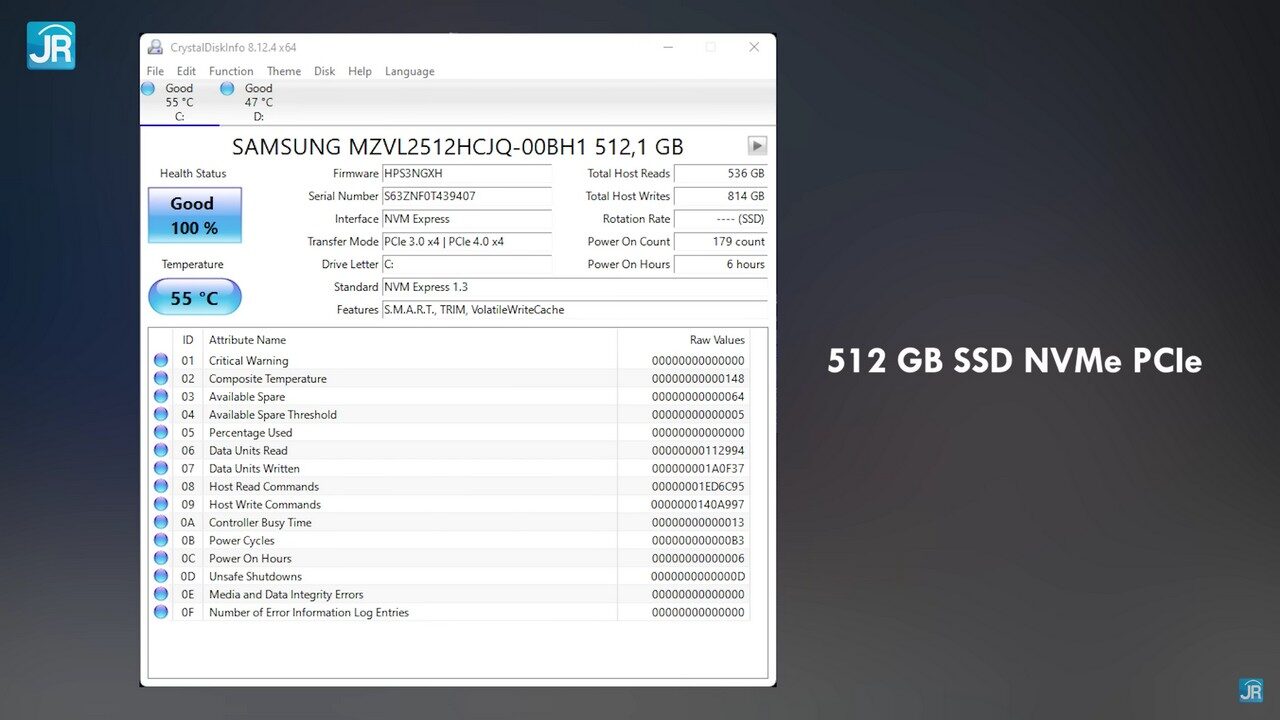Open the Disk selection menu
The image size is (1280, 720).
324,71
